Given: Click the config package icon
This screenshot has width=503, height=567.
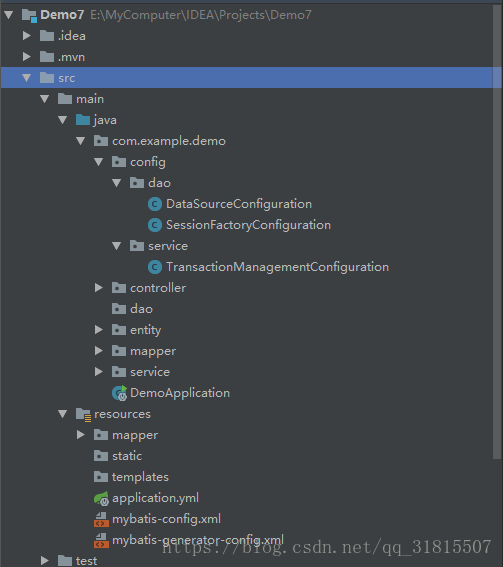Looking at the screenshot, I should point(119,162).
